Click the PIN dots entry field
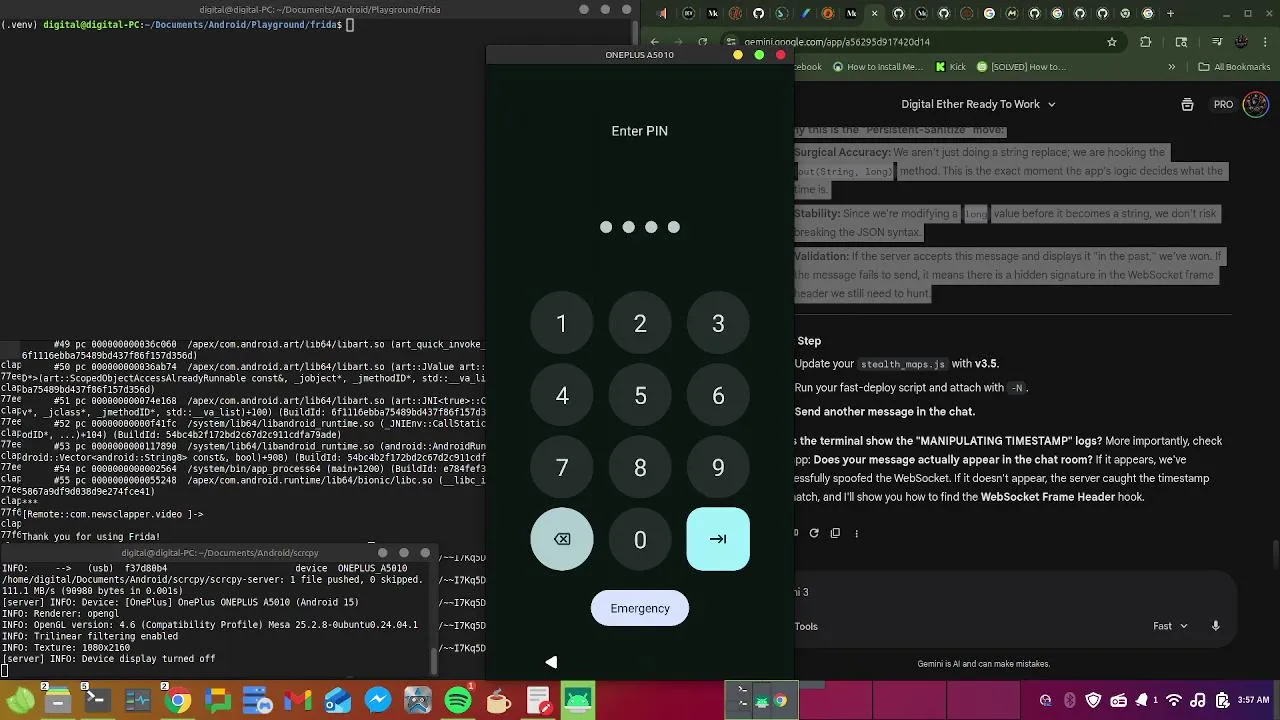This screenshot has width=1280, height=720. pyautogui.click(x=640, y=227)
